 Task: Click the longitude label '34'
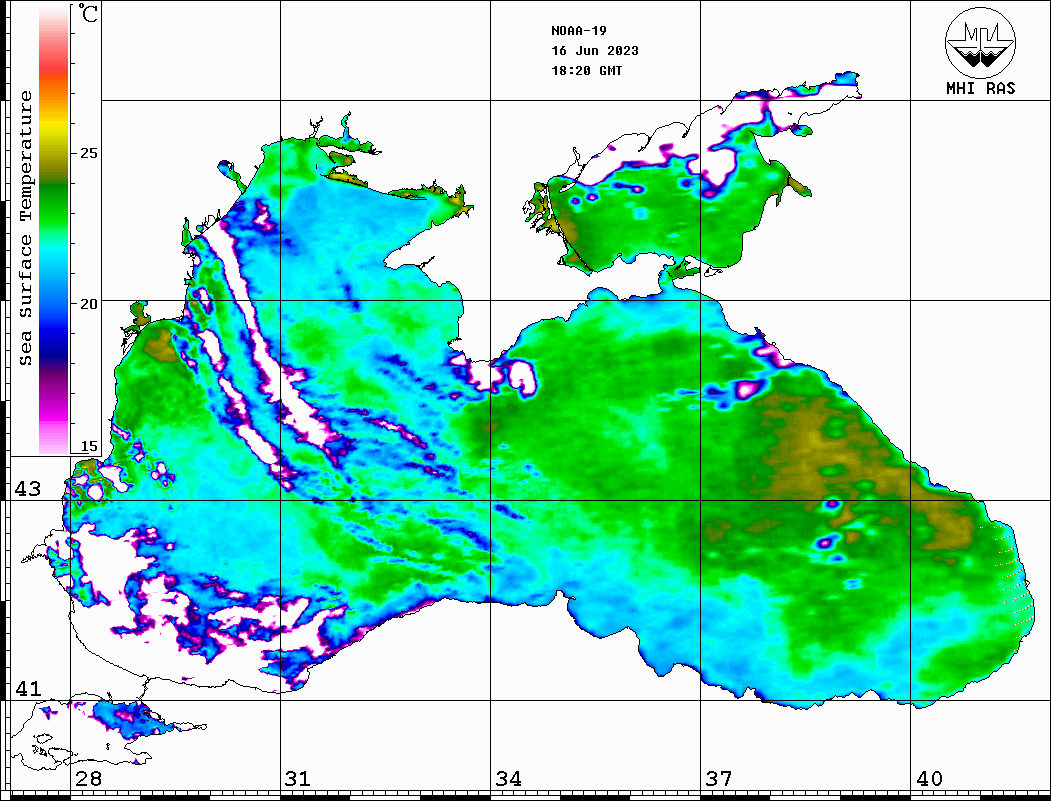pos(508,778)
